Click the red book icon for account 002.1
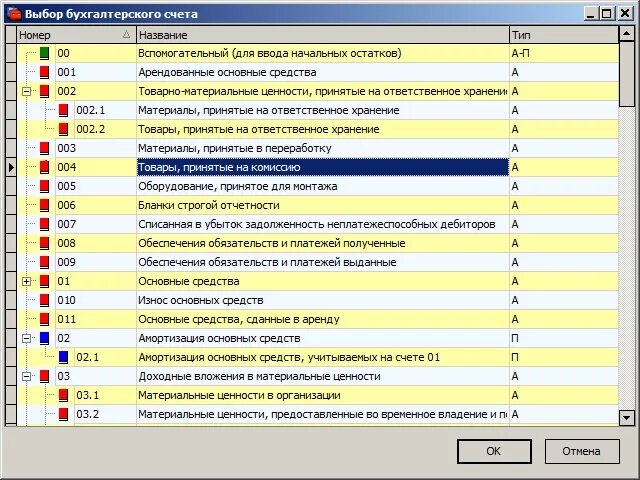Viewport: 640px width, 480px height. (x=63, y=110)
